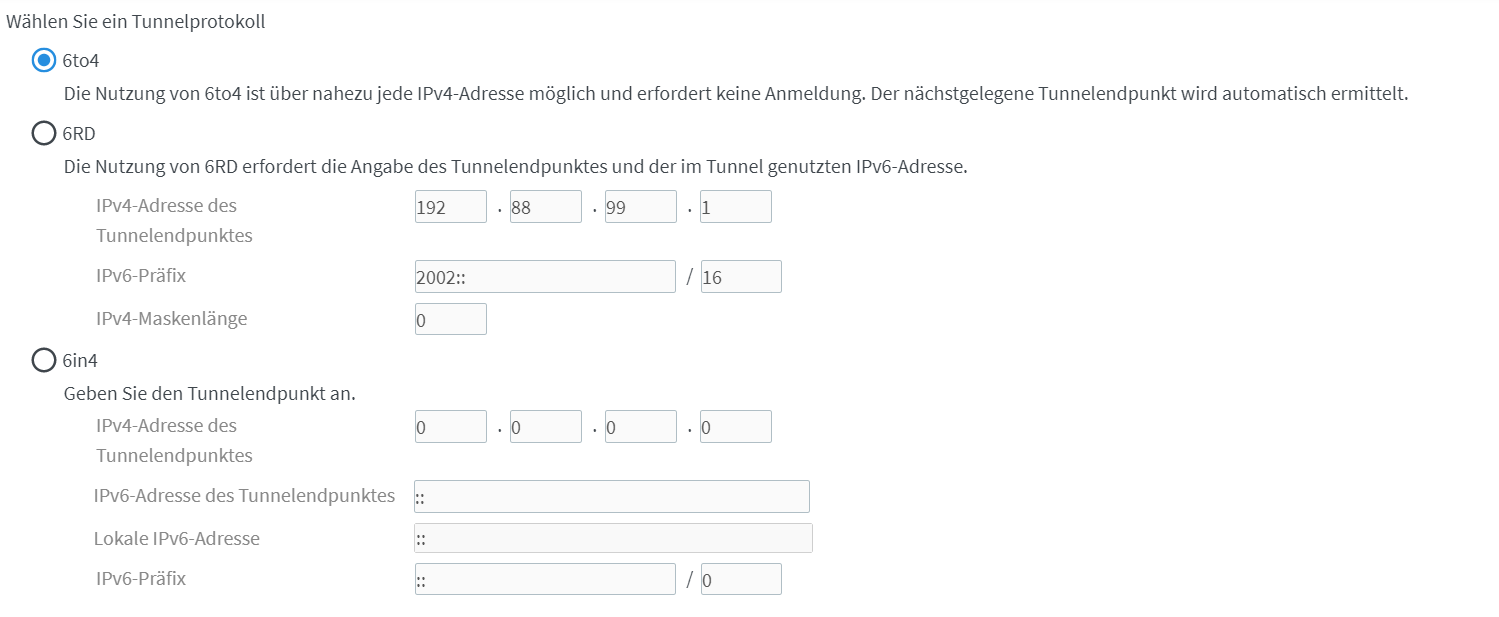Choose the 6in4 tunnel protocol option
Viewport: 1499px width, 617px height.
[x=44, y=360]
